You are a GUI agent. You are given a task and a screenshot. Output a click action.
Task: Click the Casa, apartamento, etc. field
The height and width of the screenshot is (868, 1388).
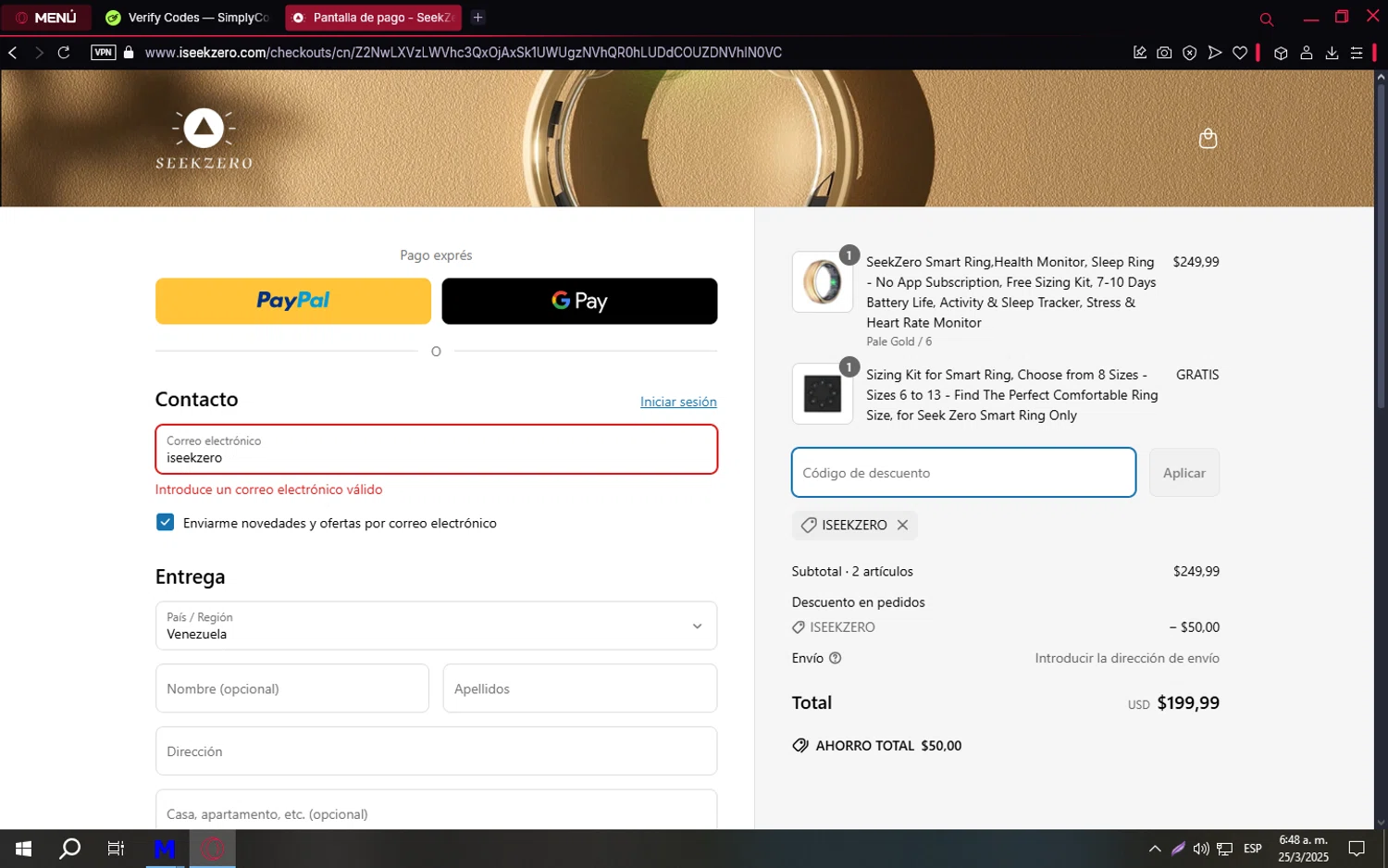436,810
